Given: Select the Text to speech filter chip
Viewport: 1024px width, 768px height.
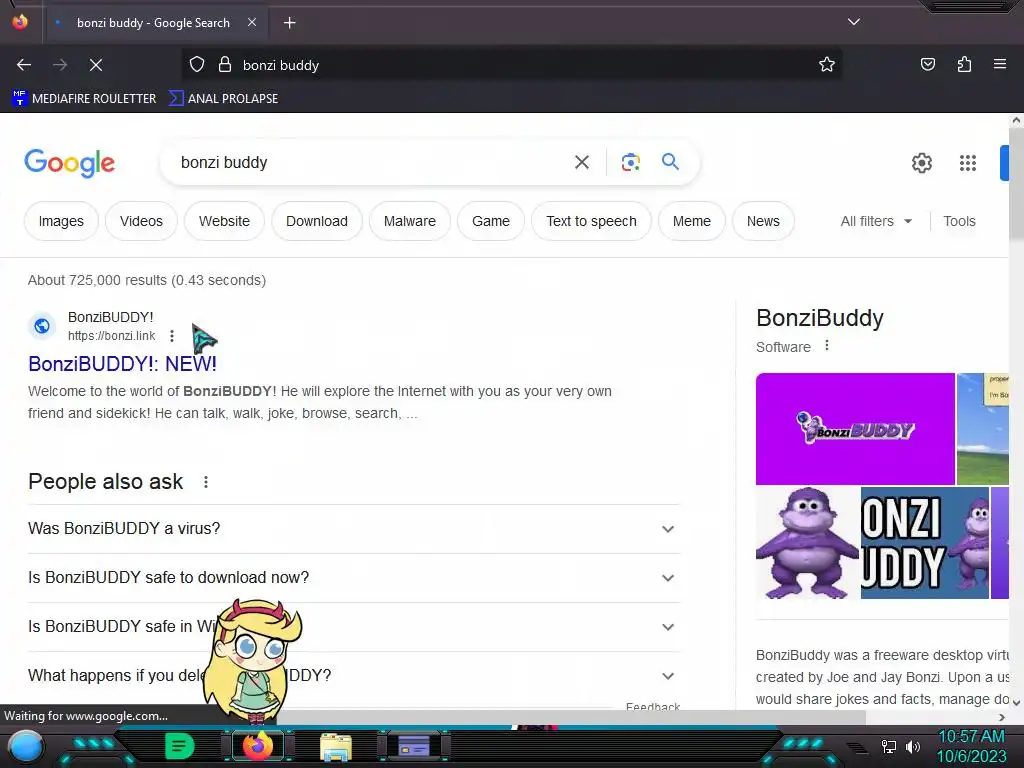Looking at the screenshot, I should [x=591, y=221].
